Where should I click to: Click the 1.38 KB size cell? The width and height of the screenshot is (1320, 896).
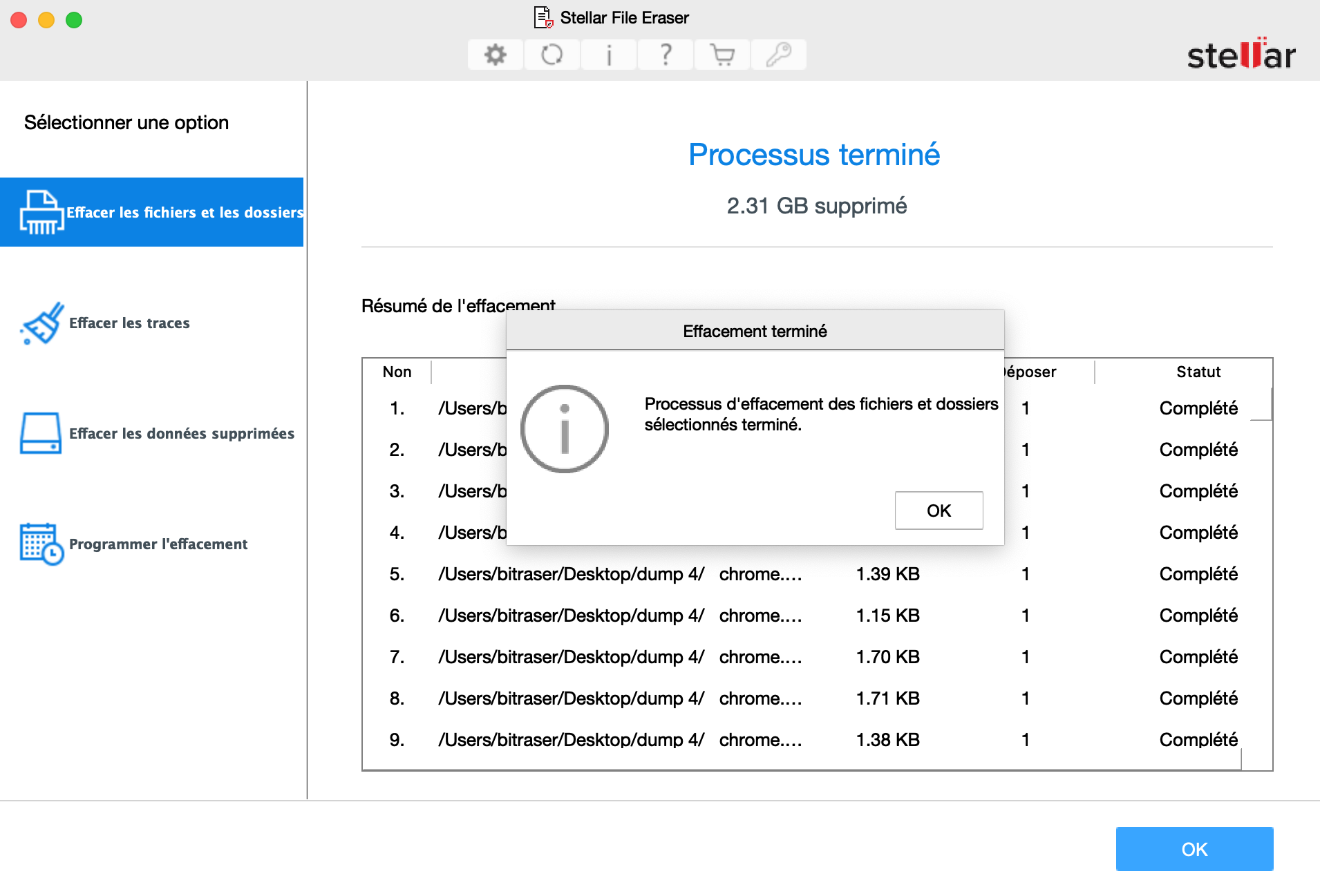point(887,740)
